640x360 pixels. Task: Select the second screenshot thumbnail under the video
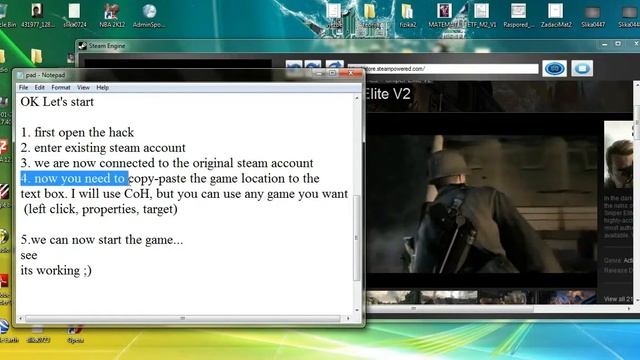click(448, 297)
